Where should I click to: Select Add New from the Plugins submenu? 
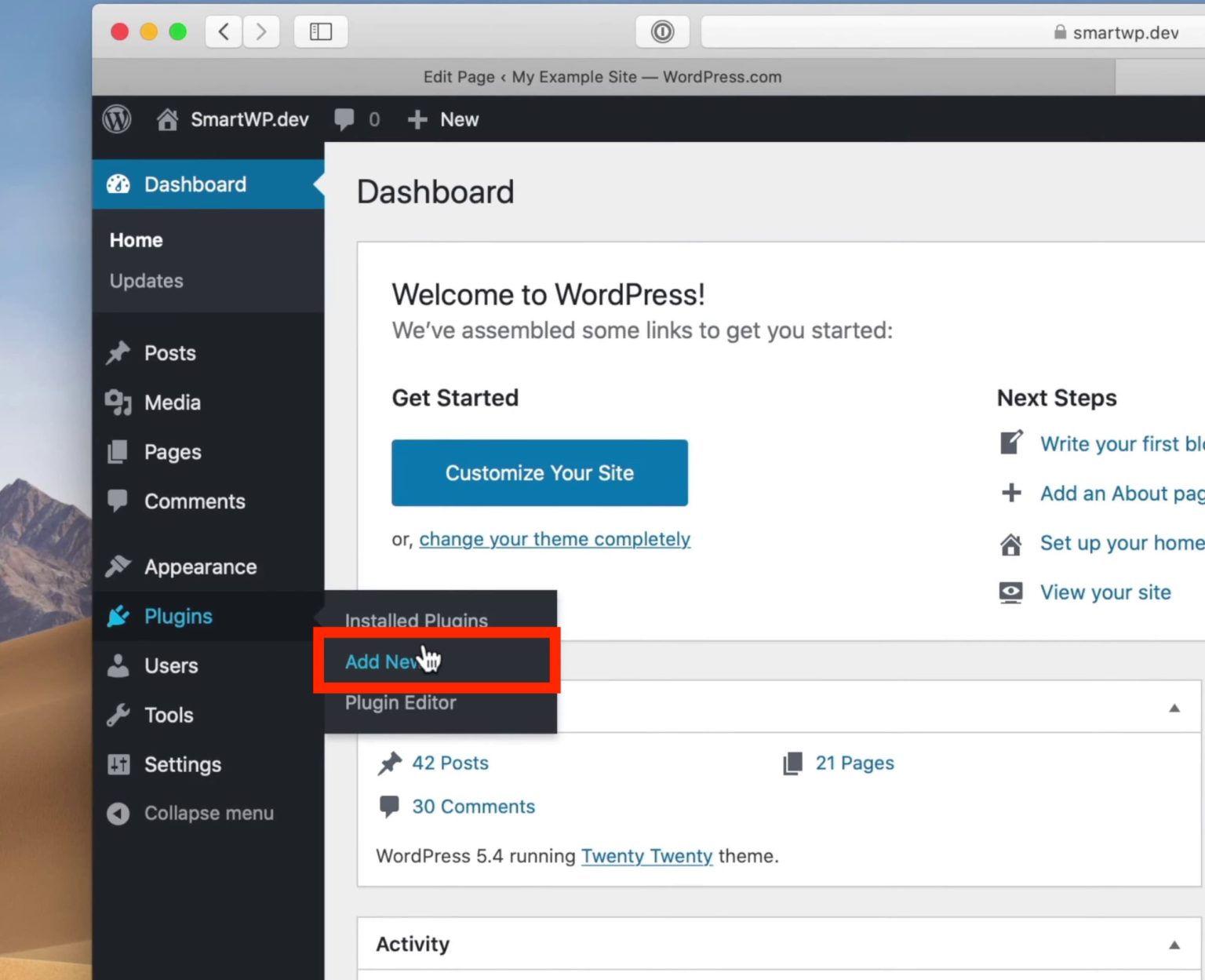(382, 661)
